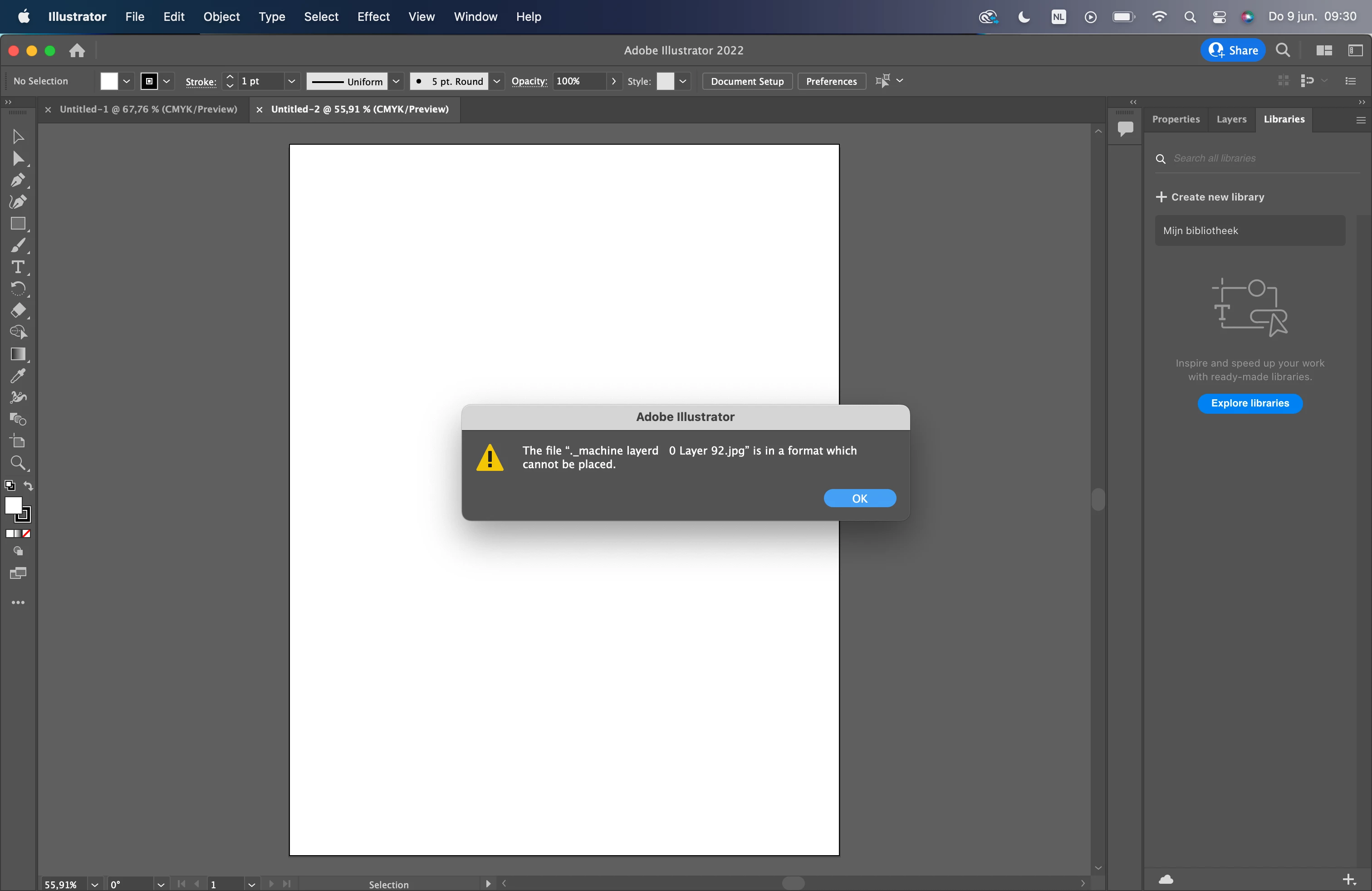1372x891 pixels.
Task: Switch to the Layers tab
Action: coord(1231,119)
